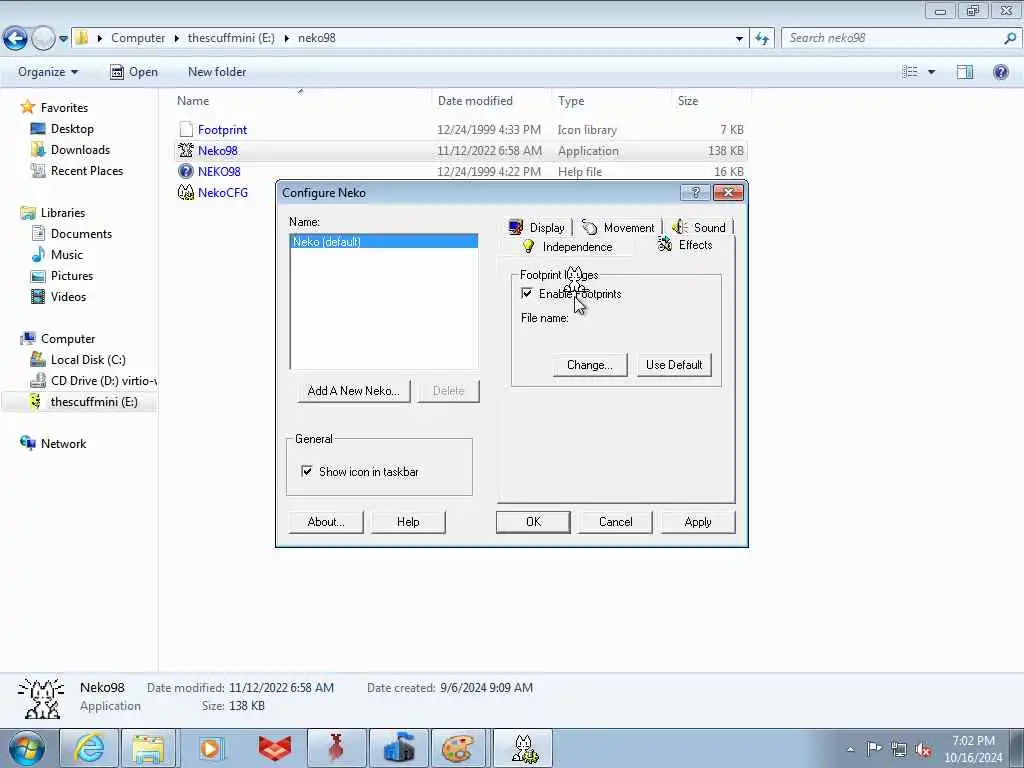Click New folder in the toolbar

(x=217, y=72)
